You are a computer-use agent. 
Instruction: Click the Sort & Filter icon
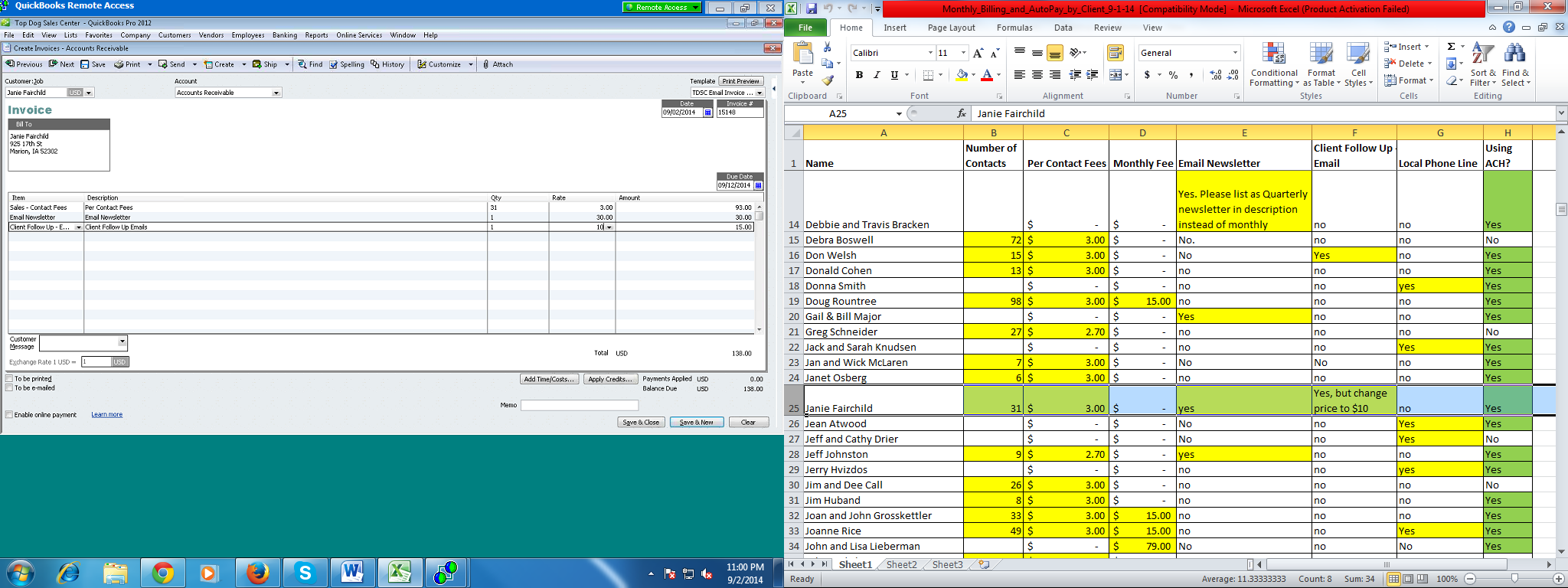click(x=1482, y=55)
